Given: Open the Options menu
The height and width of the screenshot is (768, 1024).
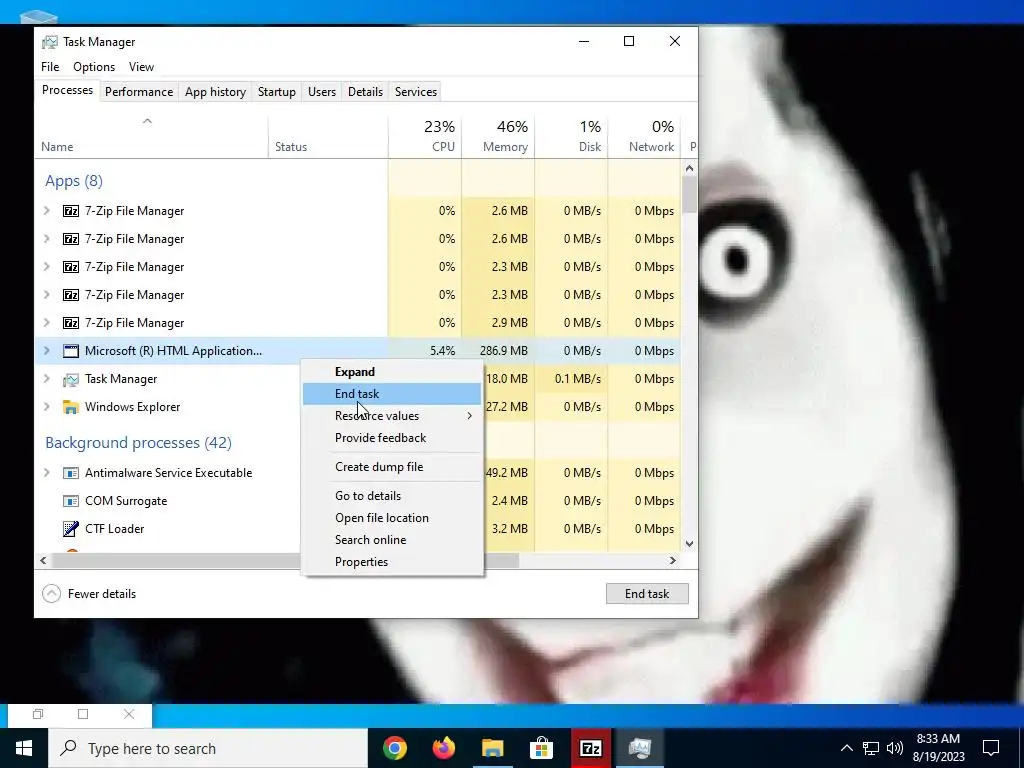Looking at the screenshot, I should (x=94, y=67).
